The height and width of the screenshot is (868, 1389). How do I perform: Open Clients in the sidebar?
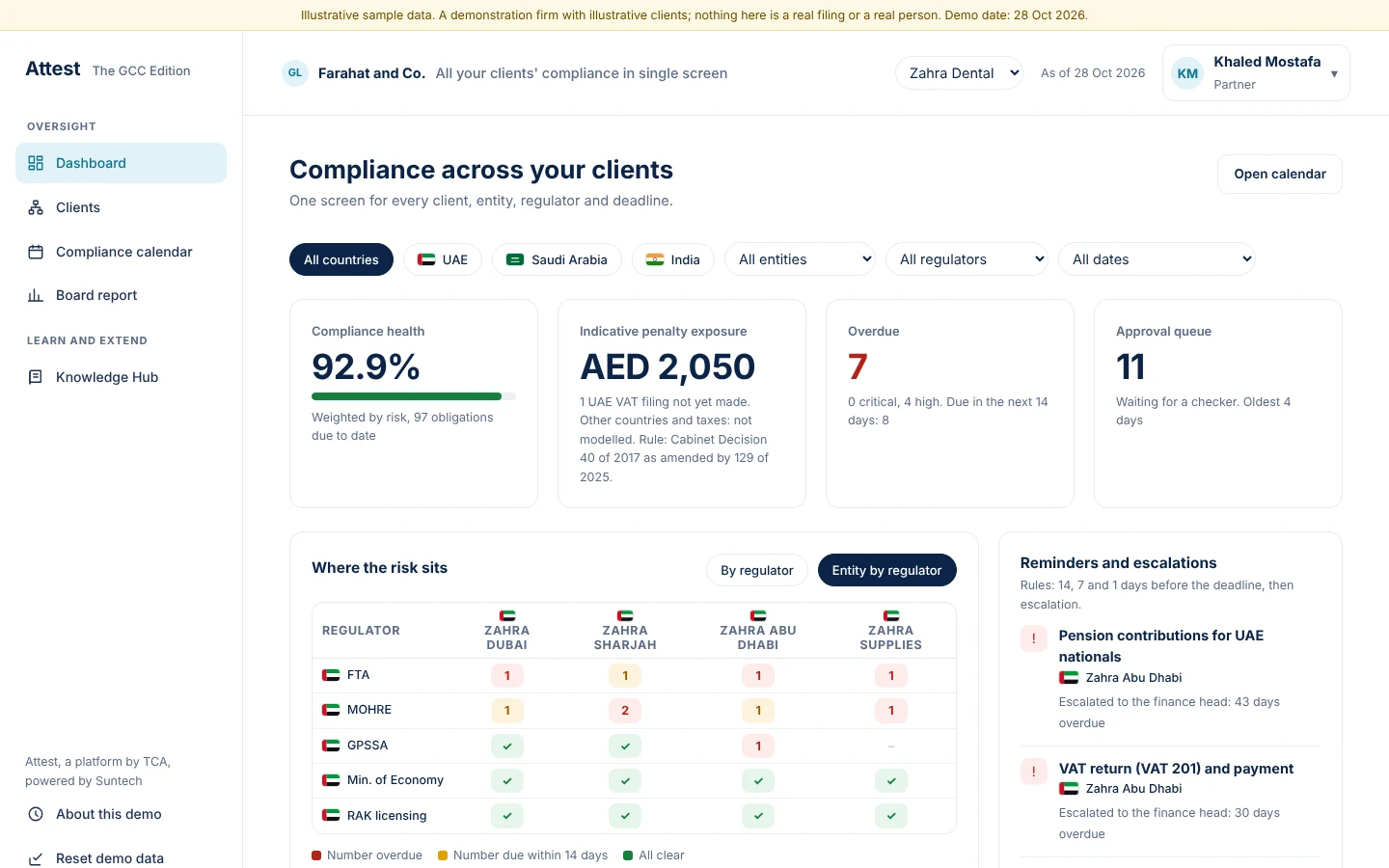point(122,207)
